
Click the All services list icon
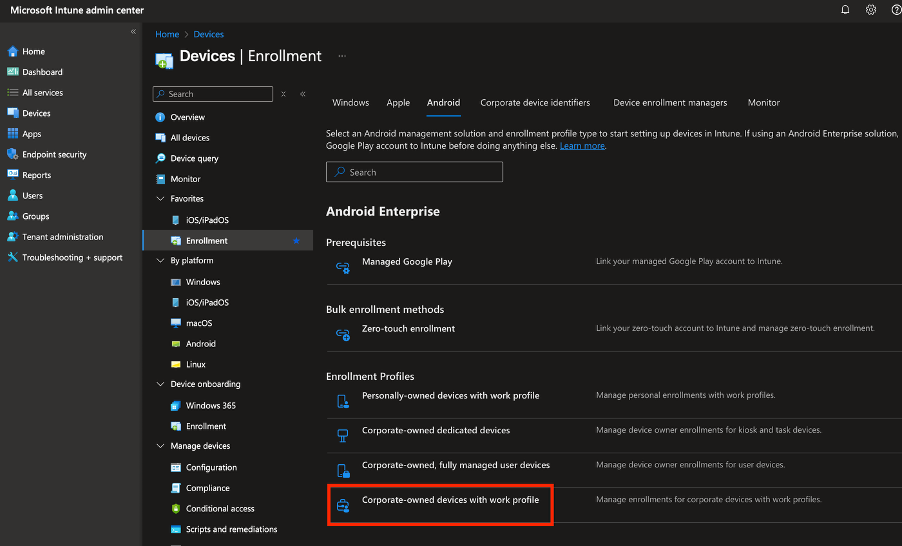point(13,93)
